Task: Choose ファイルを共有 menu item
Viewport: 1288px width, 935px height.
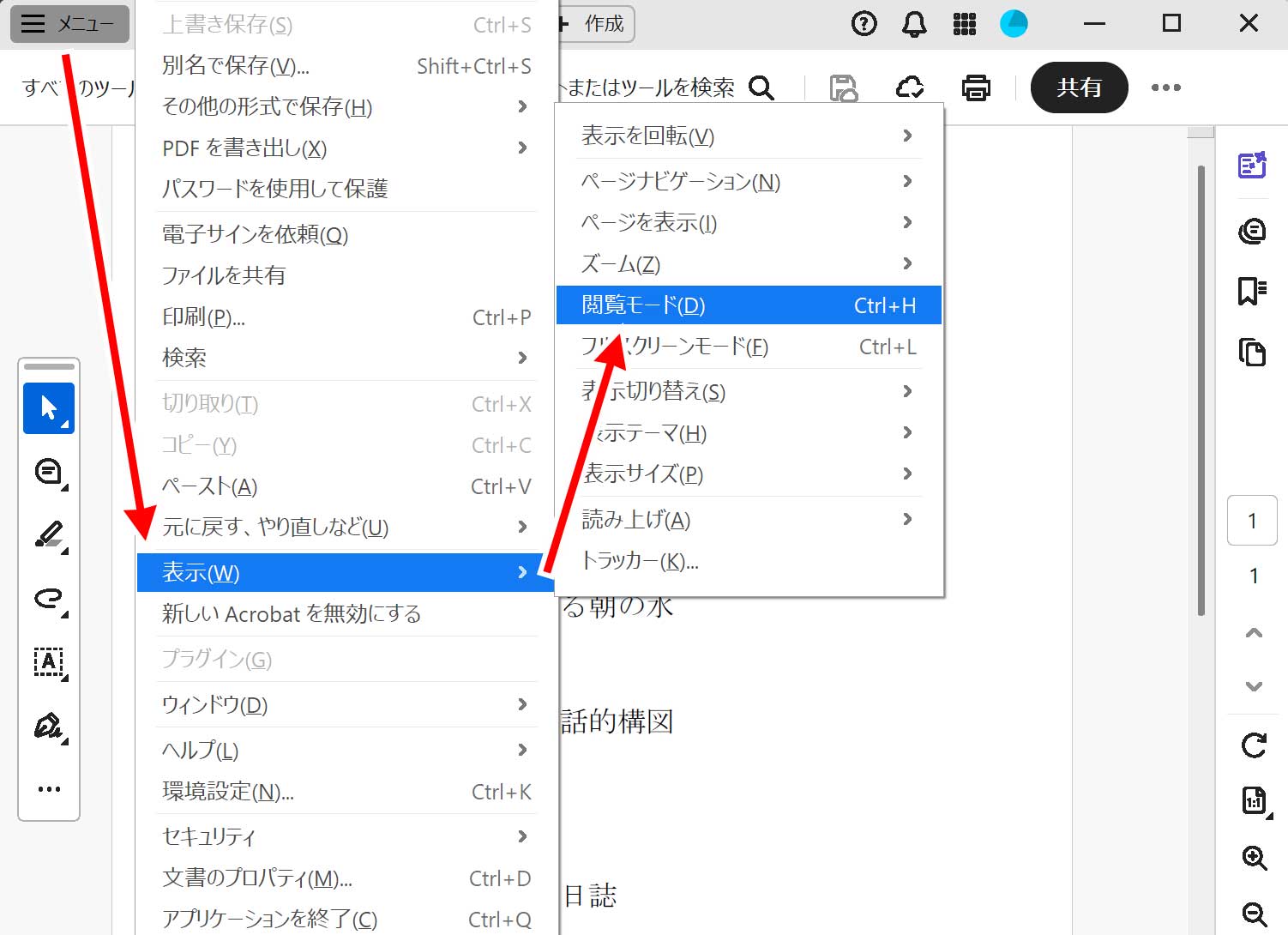Action: coord(347,275)
